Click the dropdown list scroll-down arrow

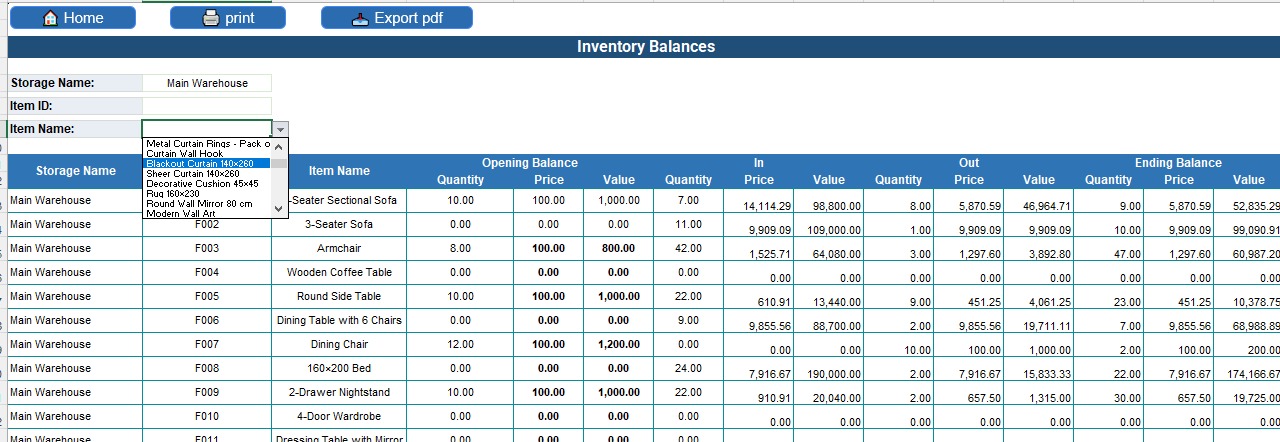pos(280,208)
